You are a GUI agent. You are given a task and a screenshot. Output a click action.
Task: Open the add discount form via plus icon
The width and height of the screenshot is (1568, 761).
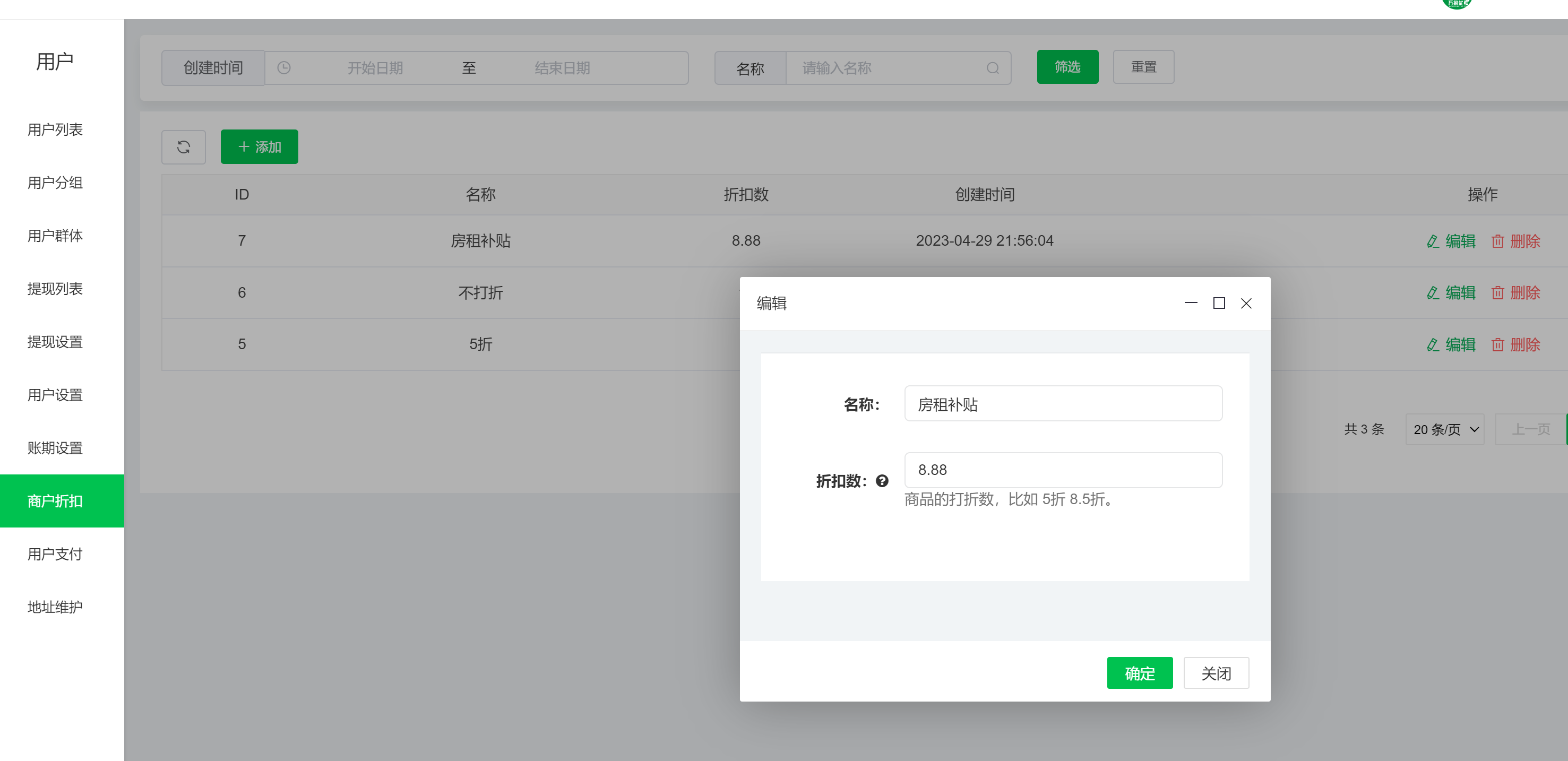244,146
